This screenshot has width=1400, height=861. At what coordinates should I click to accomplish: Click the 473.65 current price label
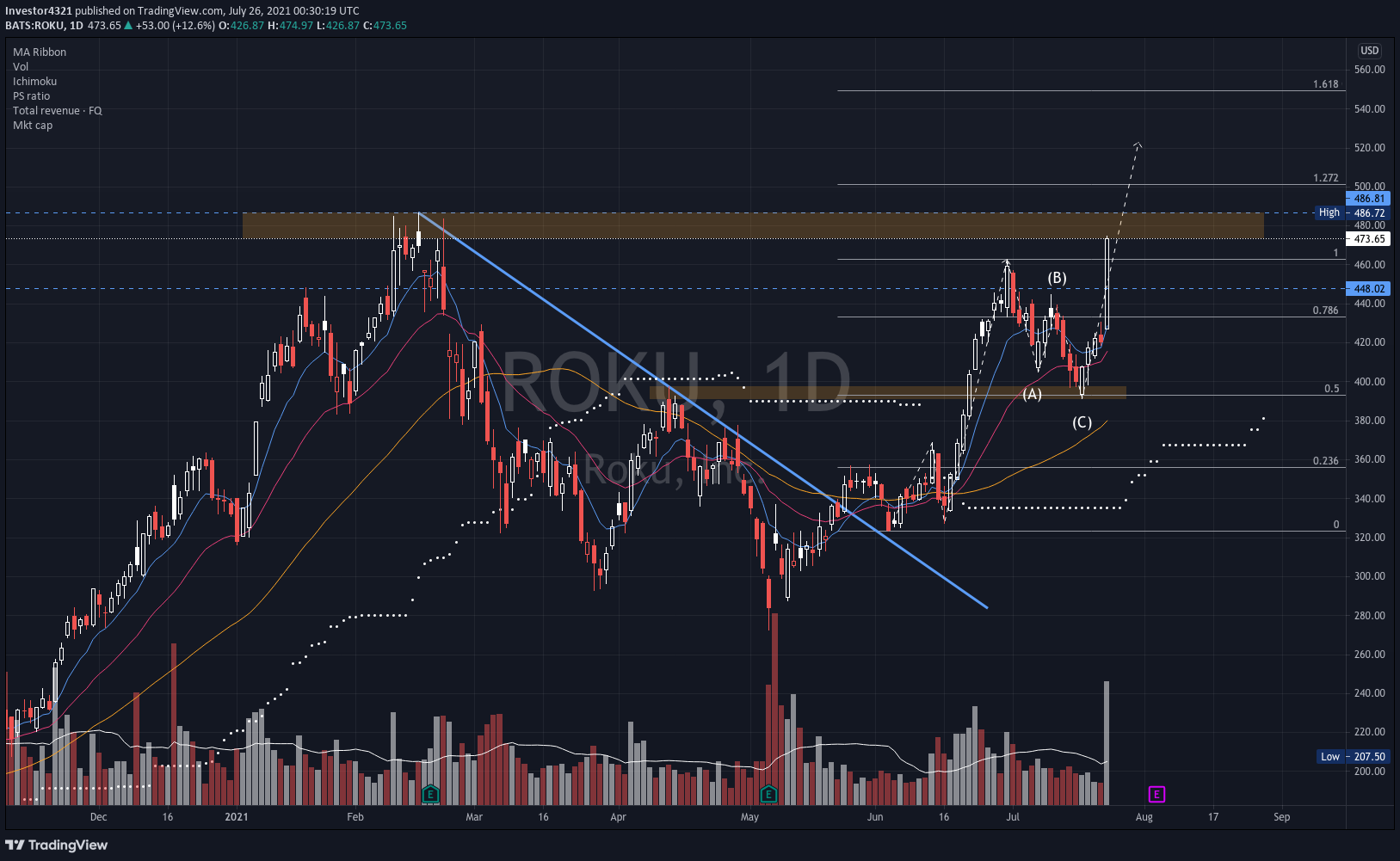pyautogui.click(x=1368, y=239)
